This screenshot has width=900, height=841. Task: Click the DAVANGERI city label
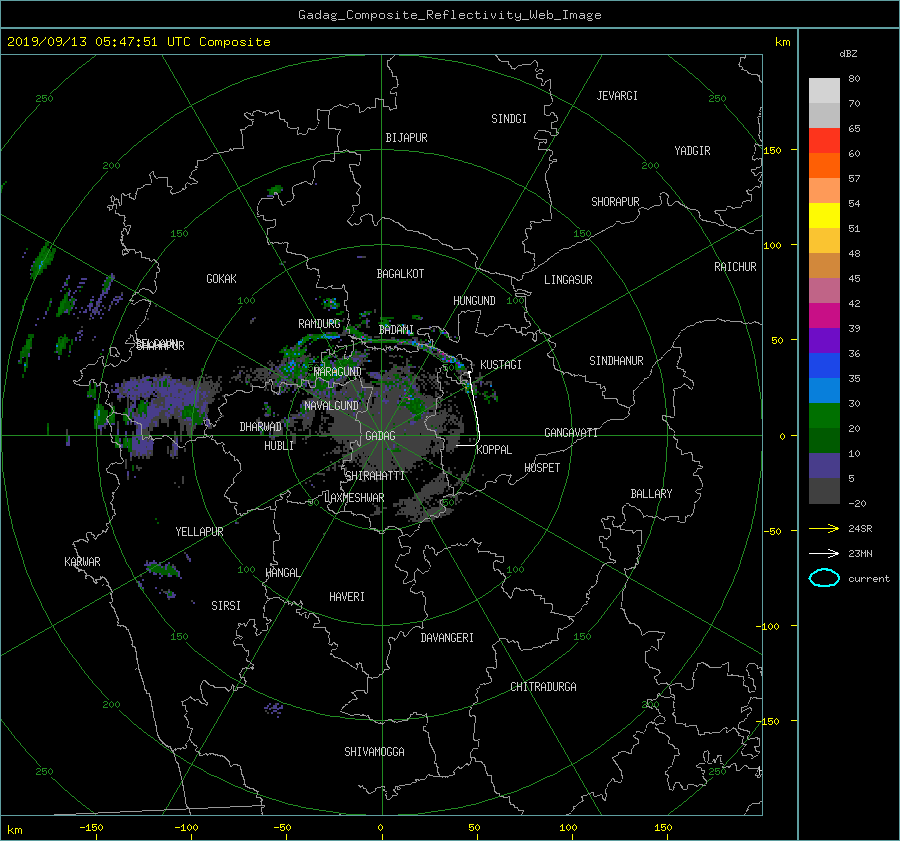tap(447, 638)
